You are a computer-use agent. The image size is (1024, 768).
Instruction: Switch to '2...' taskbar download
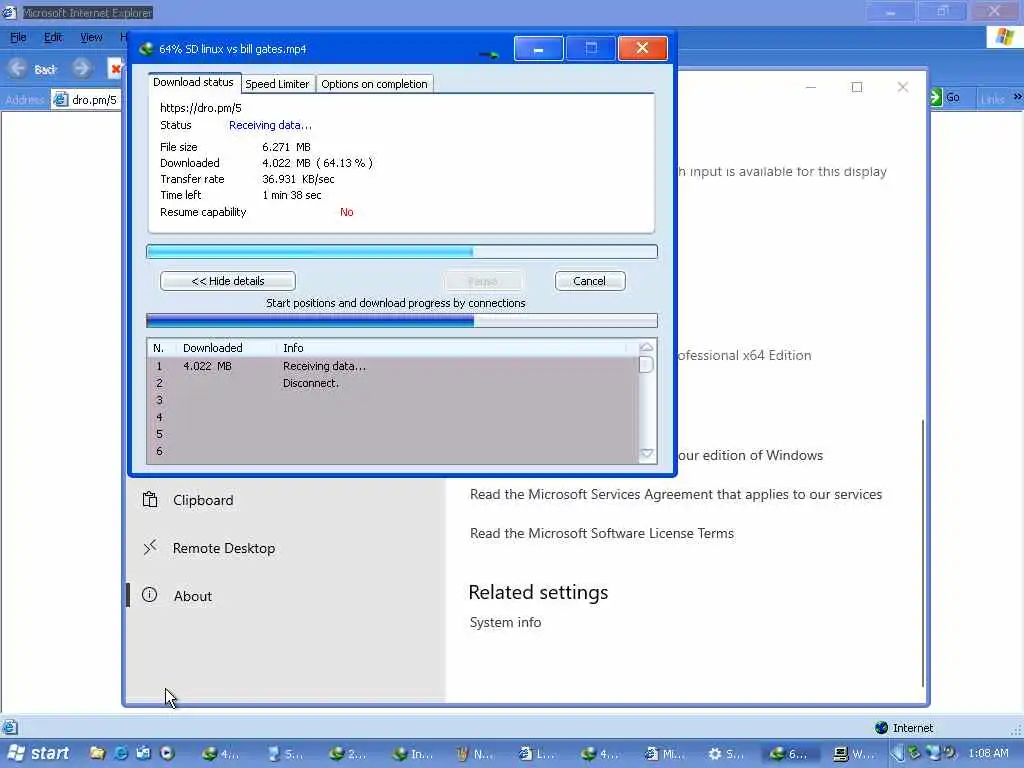(347, 754)
